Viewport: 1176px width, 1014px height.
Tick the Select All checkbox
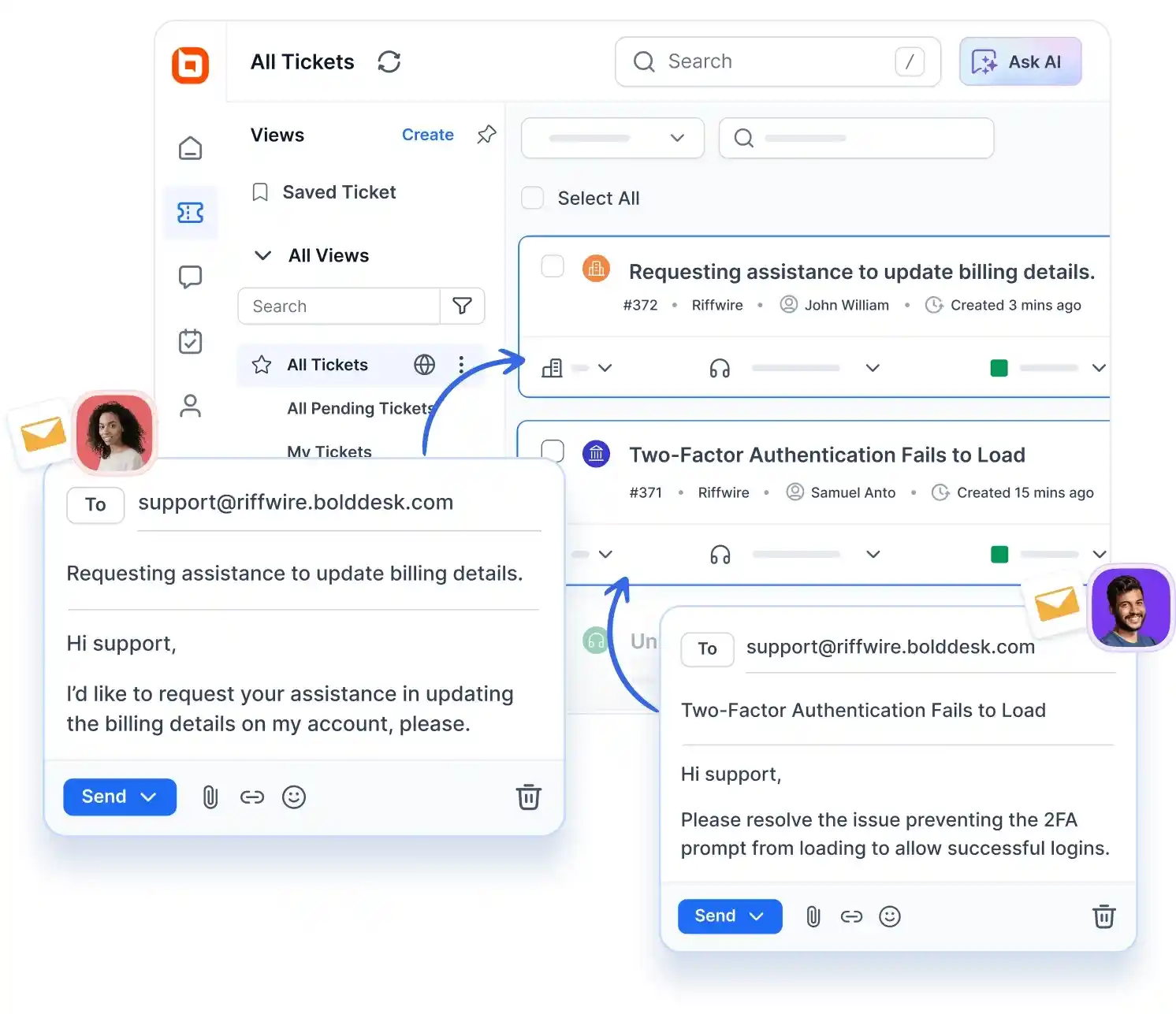(x=533, y=198)
